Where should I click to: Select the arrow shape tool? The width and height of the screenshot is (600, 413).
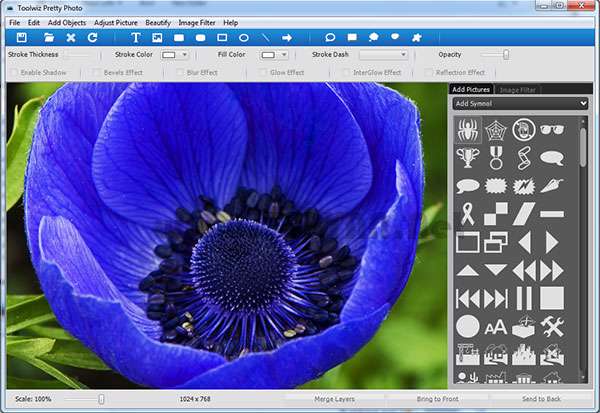pyautogui.click(x=287, y=38)
